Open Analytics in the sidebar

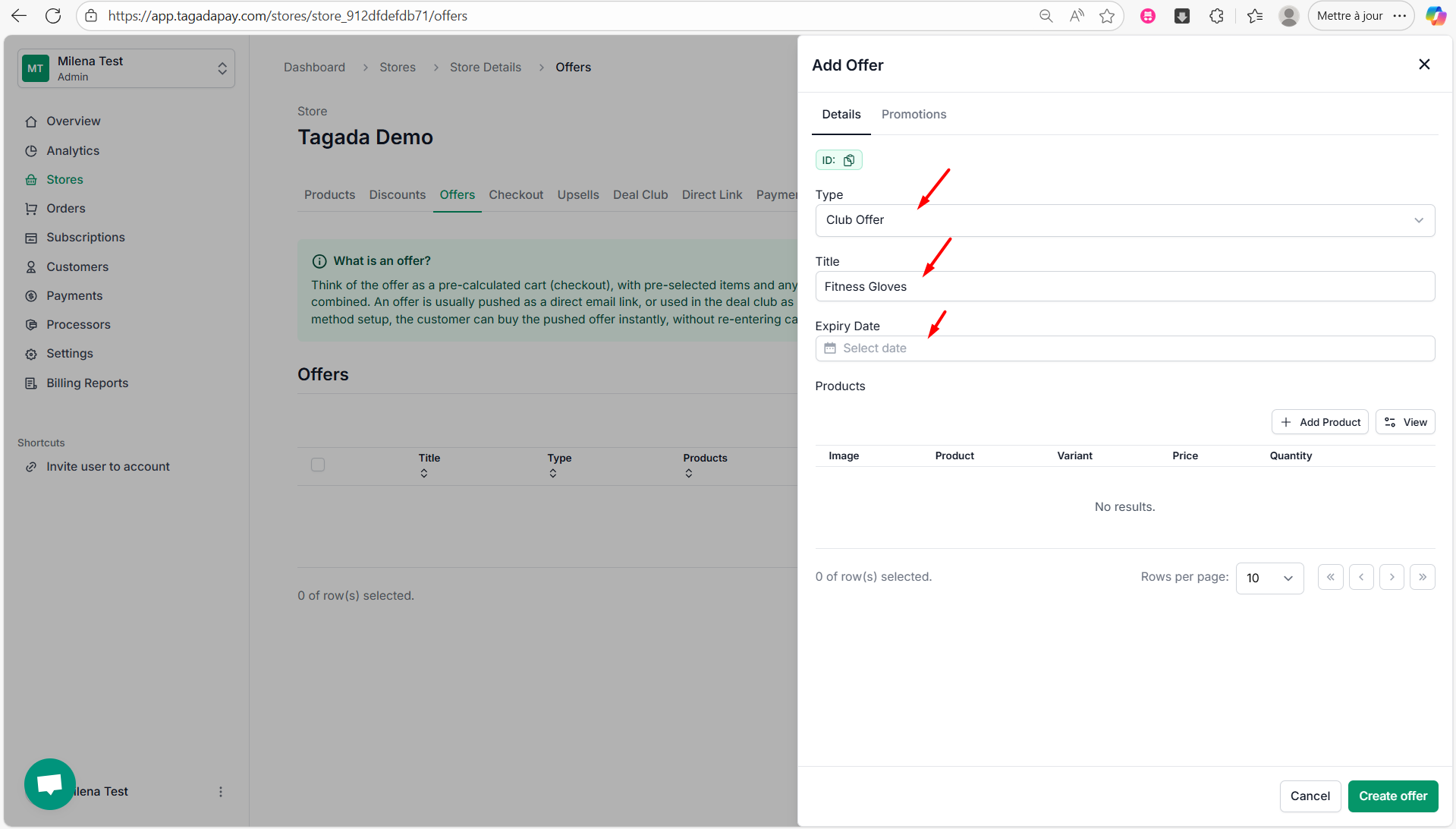click(x=73, y=151)
